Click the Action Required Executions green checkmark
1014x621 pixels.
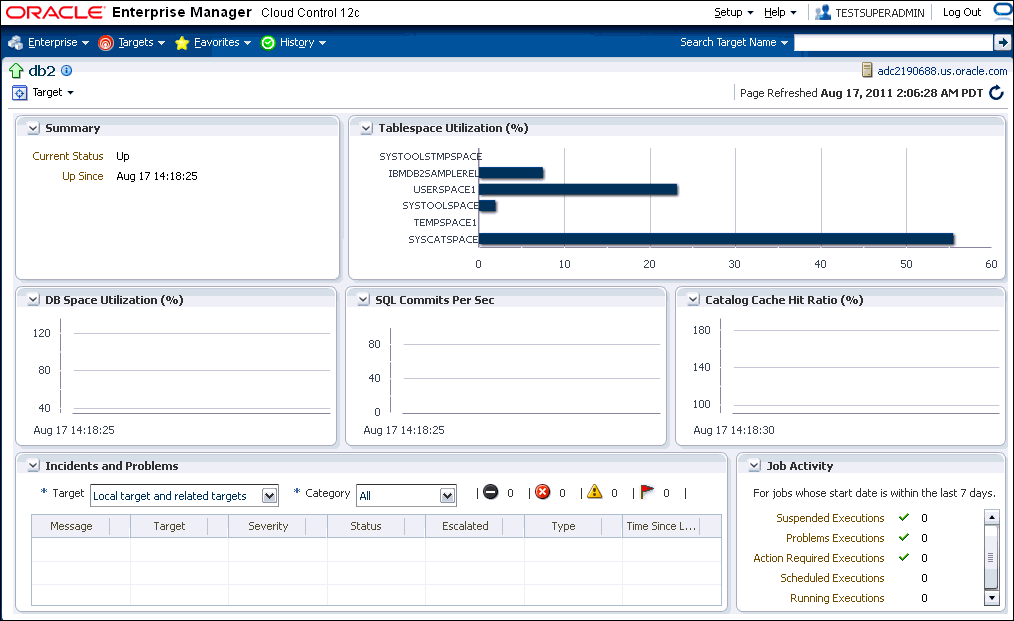[904, 558]
